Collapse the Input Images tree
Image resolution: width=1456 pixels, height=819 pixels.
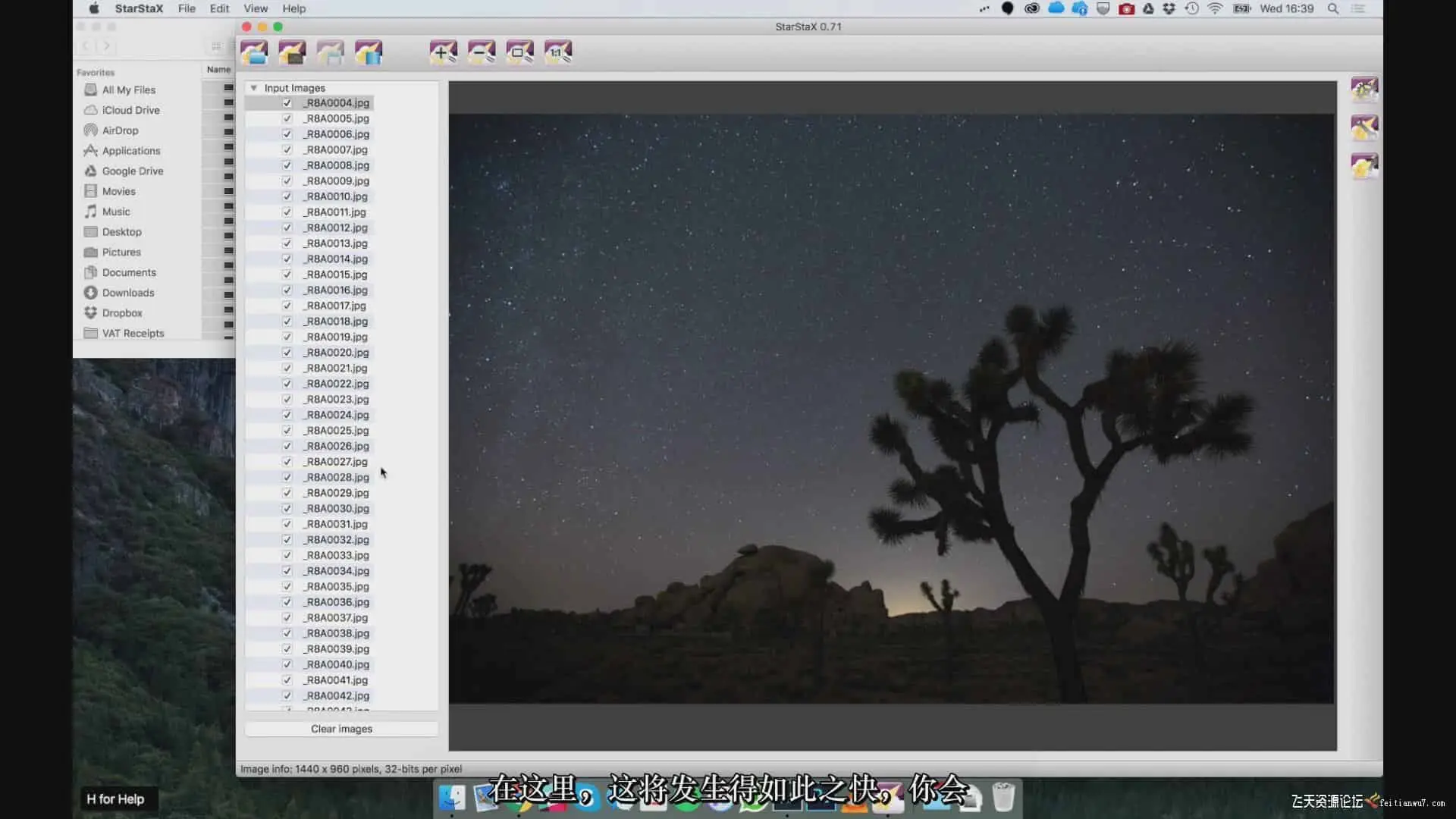tap(254, 88)
